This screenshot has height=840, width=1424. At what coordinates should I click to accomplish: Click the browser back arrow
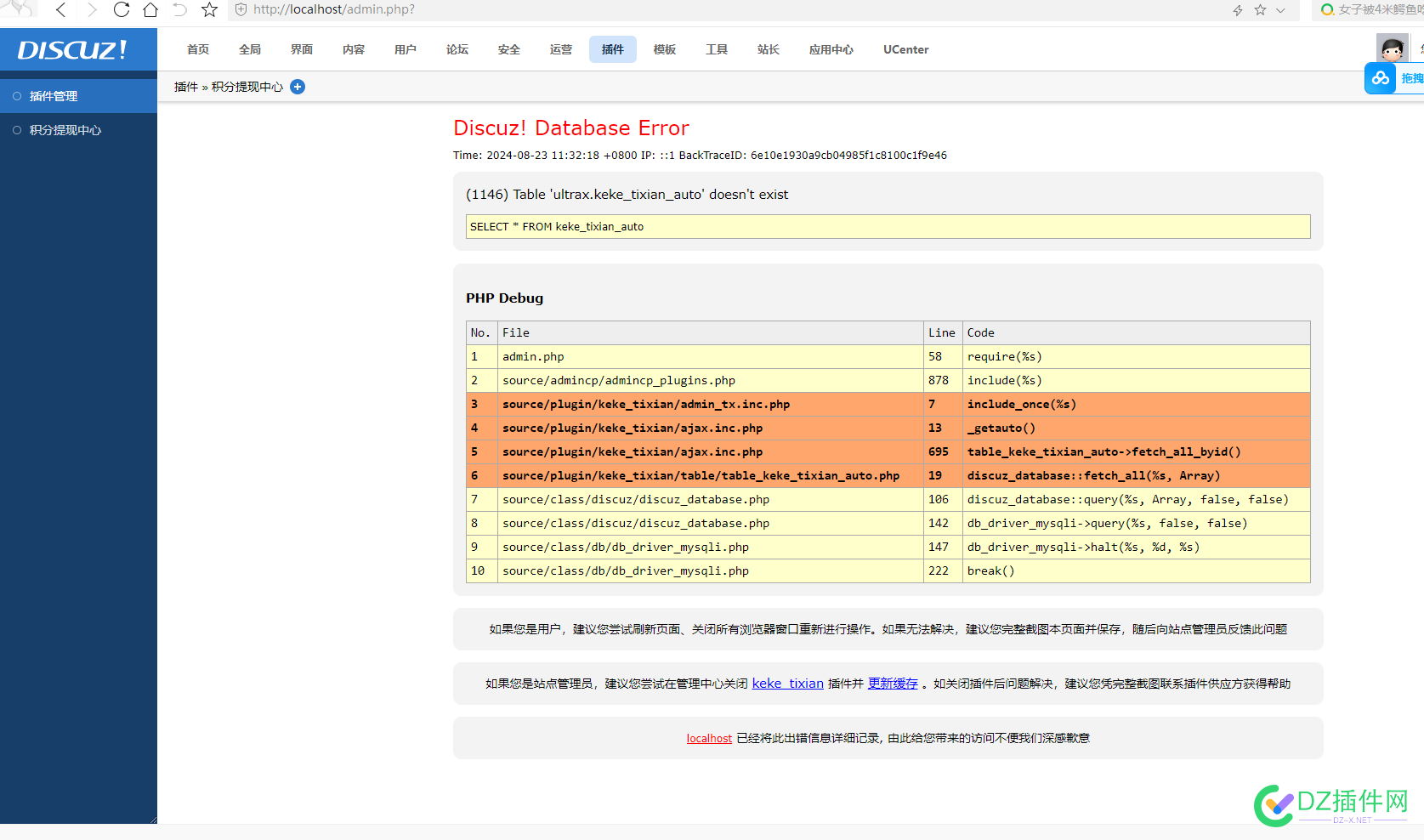pyautogui.click(x=60, y=10)
